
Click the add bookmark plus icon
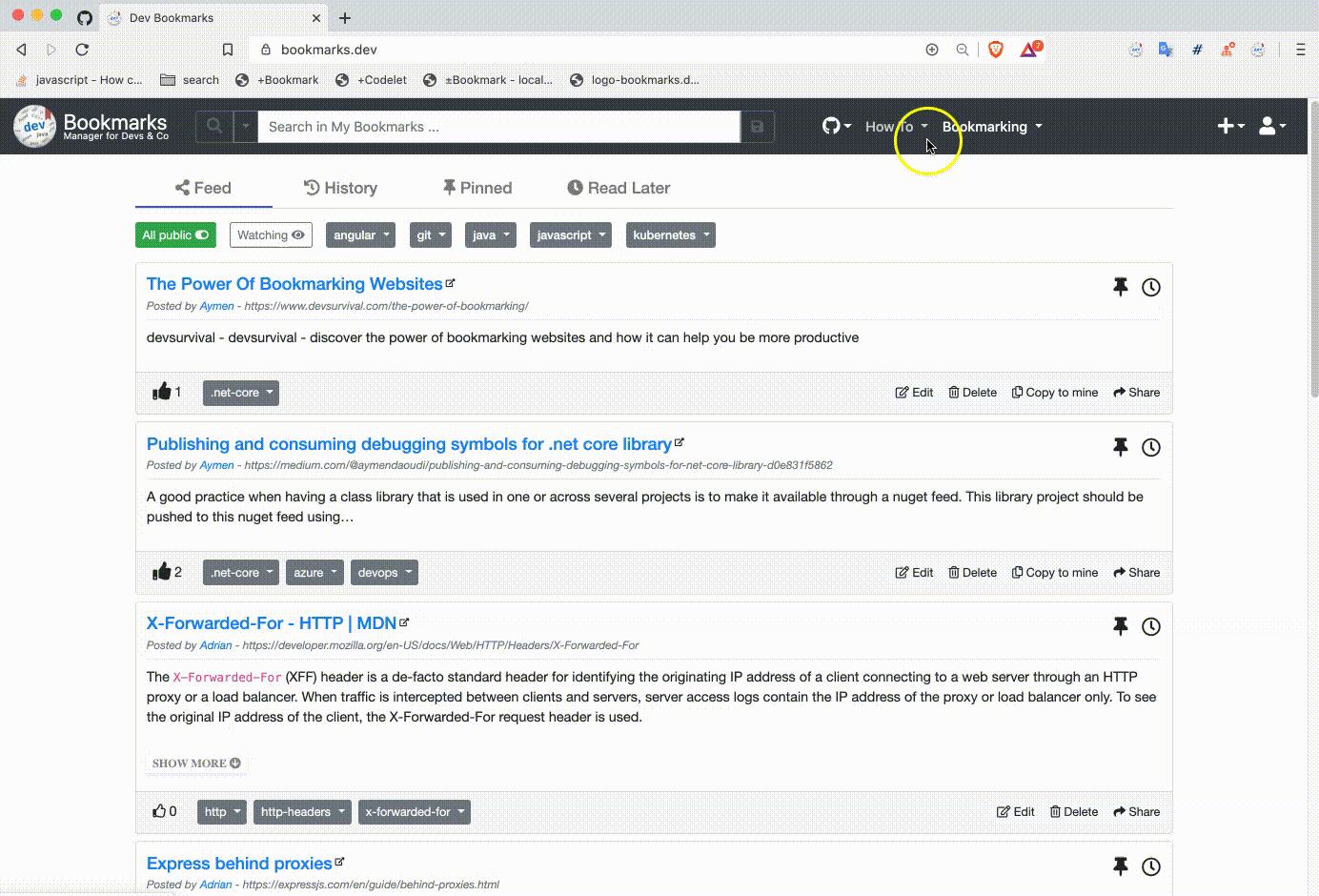pos(1226,125)
